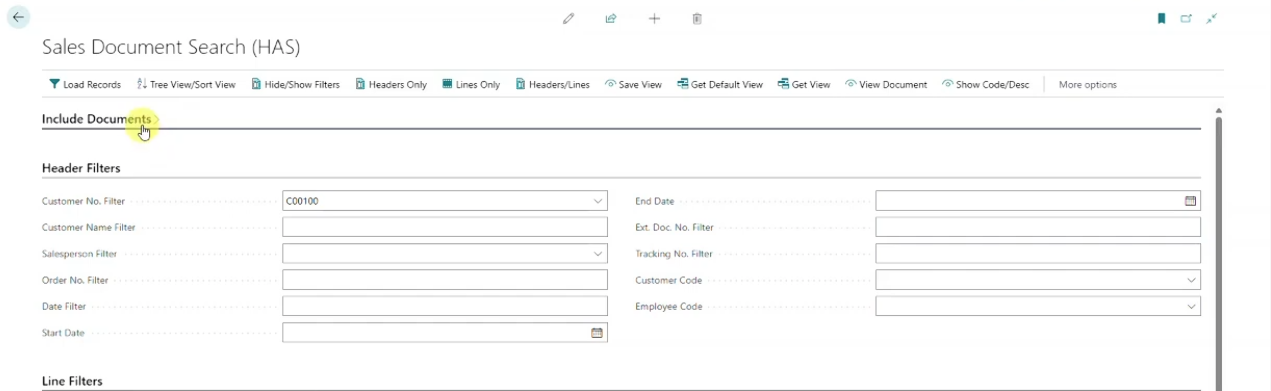Open More options menu
This screenshot has height=391, width=1271.
[1087, 84]
